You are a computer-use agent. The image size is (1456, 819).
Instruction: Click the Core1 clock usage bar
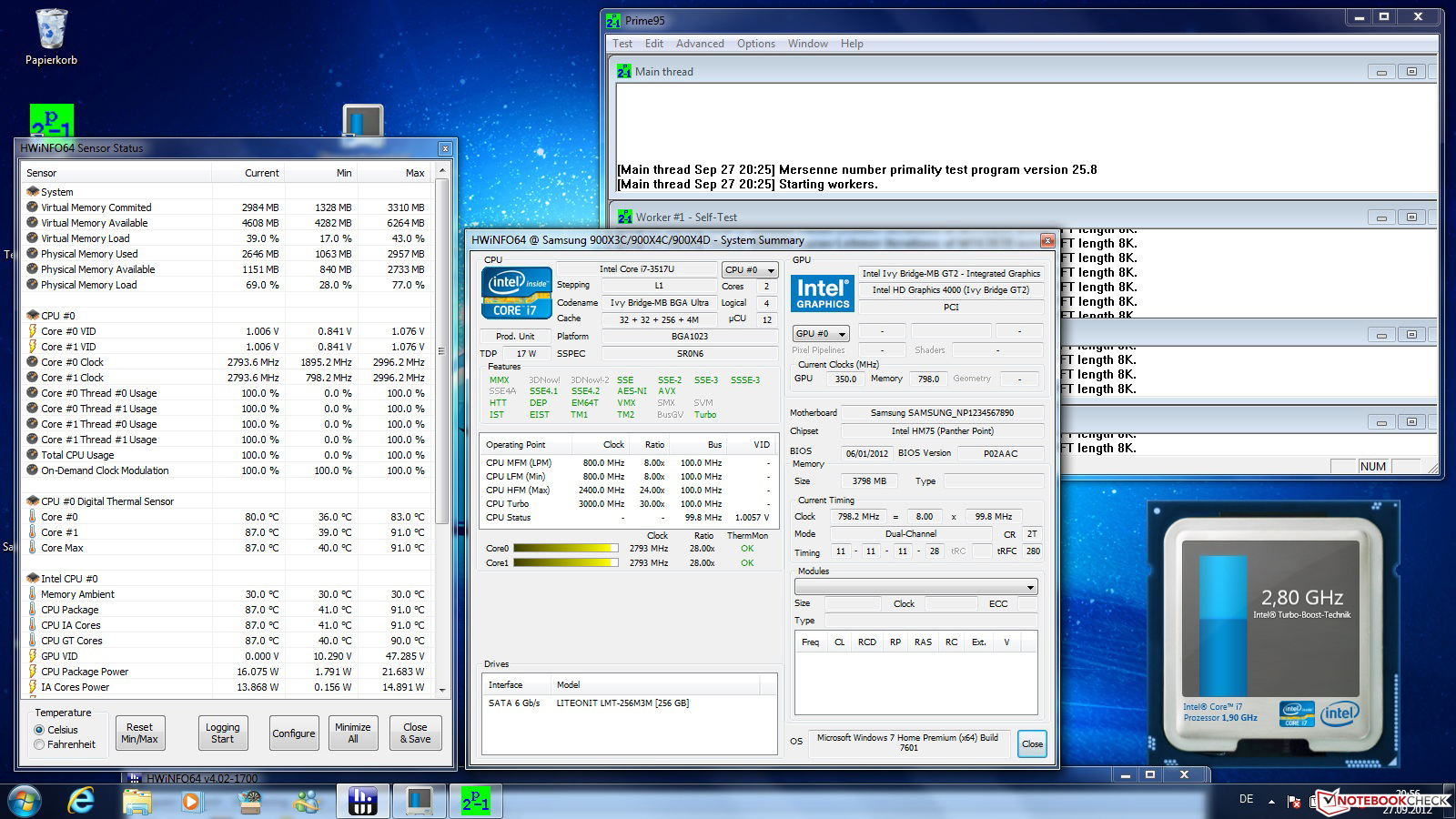tap(565, 563)
